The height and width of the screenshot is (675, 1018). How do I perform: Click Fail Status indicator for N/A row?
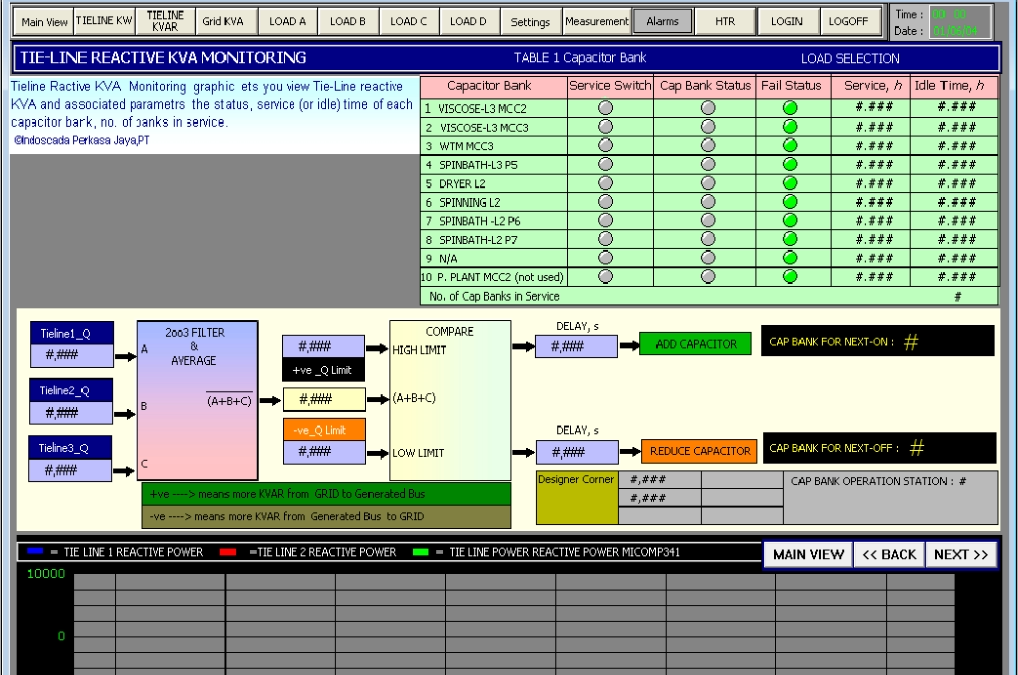pos(791,258)
